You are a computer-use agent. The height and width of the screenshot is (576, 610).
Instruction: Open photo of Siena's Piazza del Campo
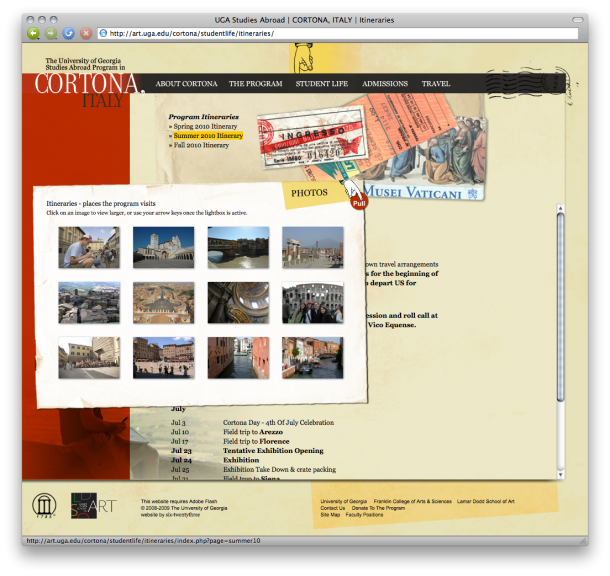[163, 358]
